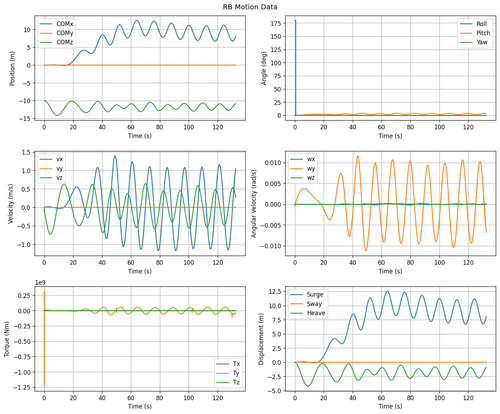Click the Ty torque legend entry
Screen dimensions: 500x414
[x=228, y=373]
